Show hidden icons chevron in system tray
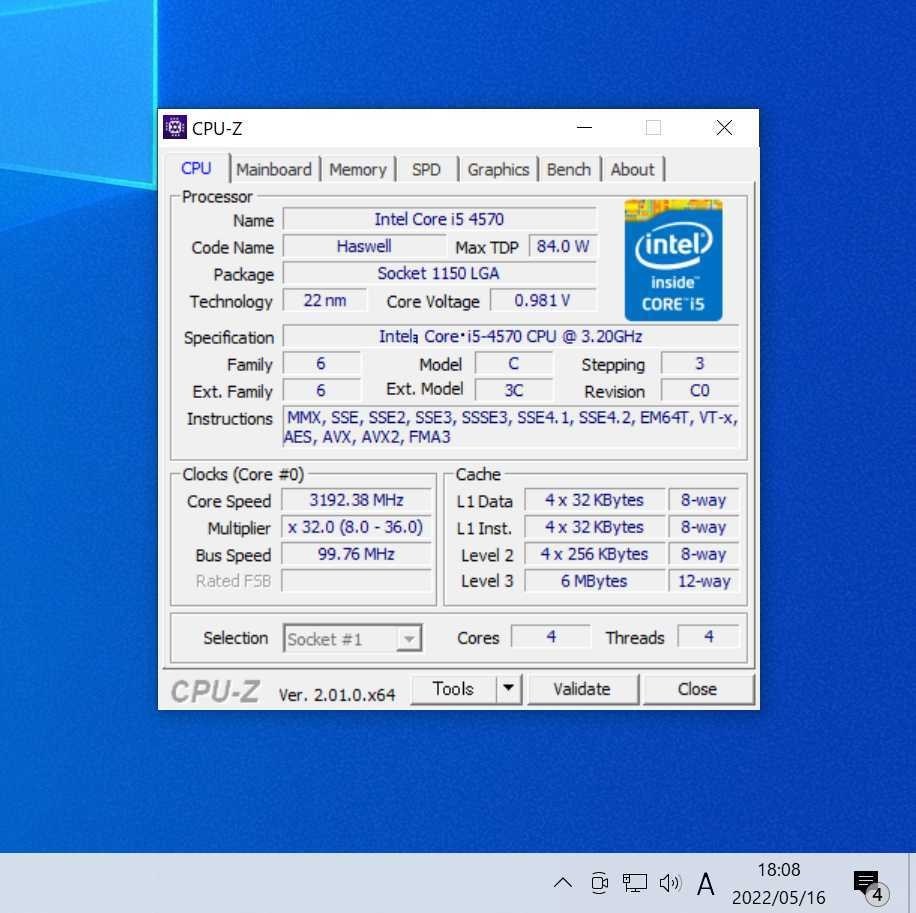Screen dimensions: 916x913 point(563,882)
